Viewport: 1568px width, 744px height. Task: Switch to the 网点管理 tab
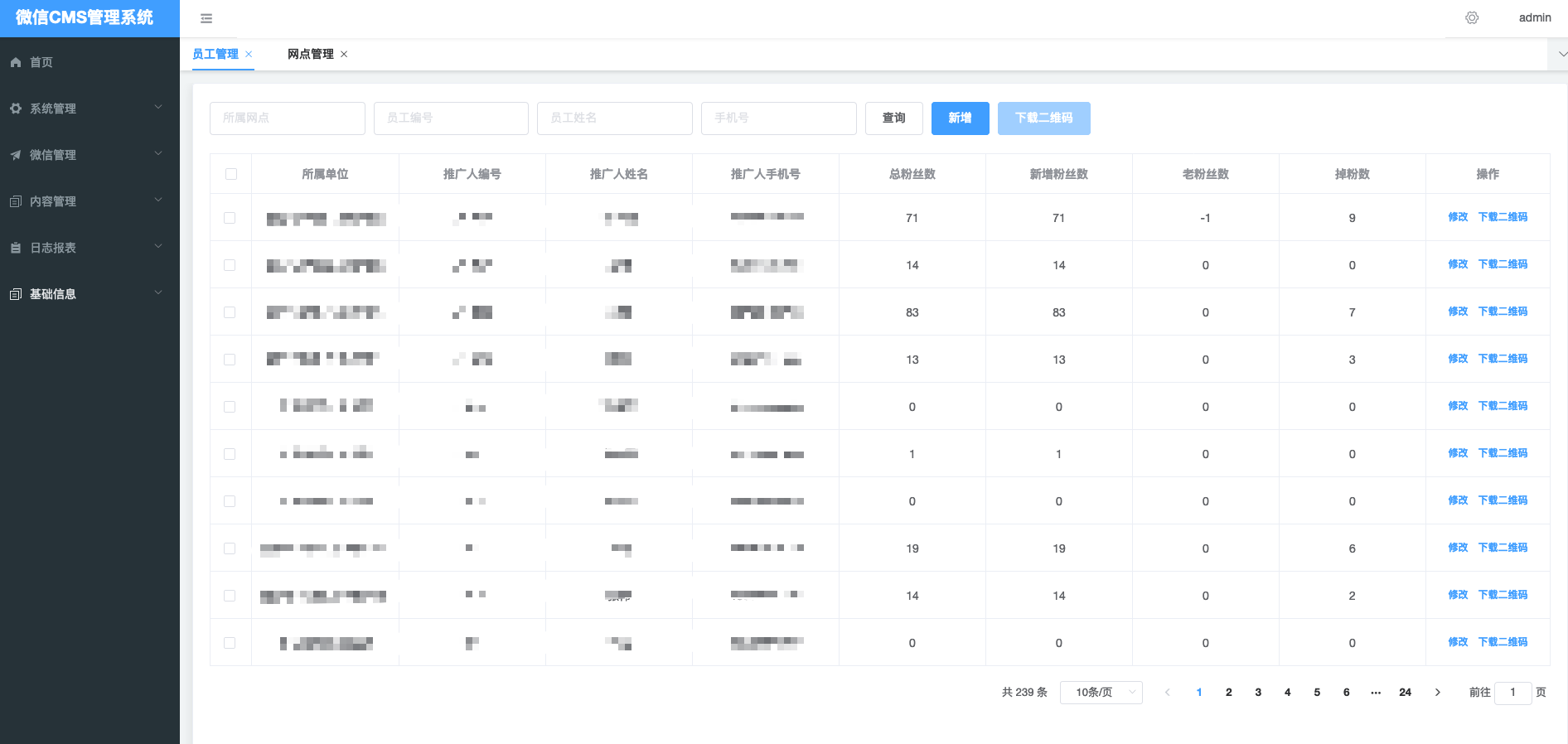(x=311, y=54)
